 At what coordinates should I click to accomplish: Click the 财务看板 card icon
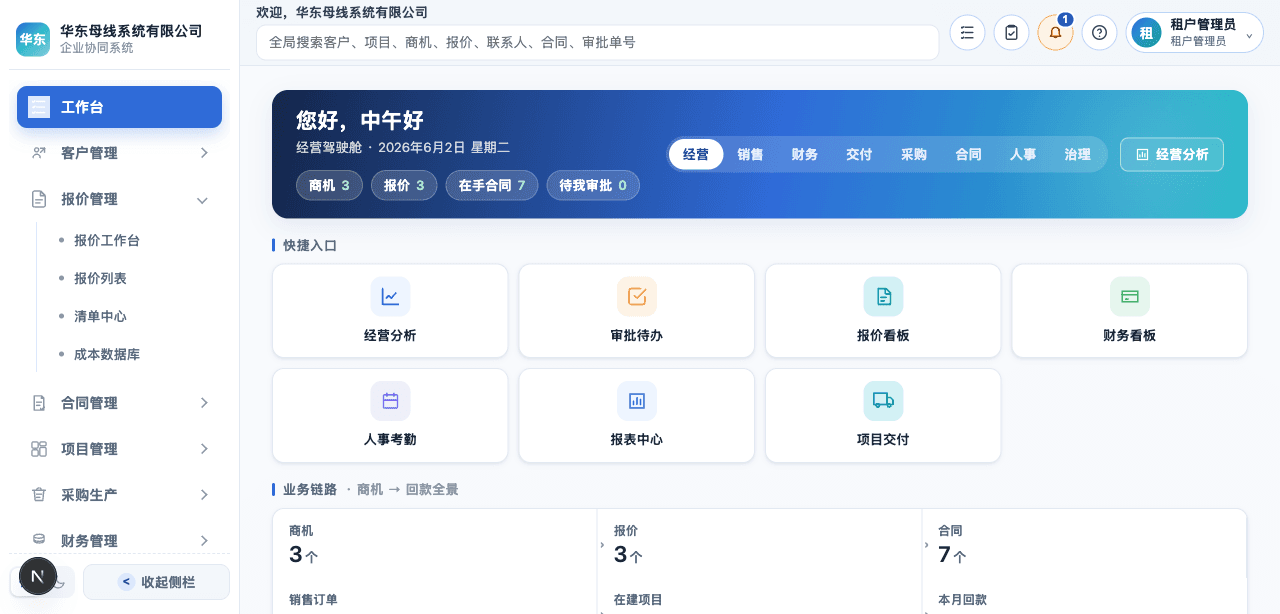[1130, 297]
